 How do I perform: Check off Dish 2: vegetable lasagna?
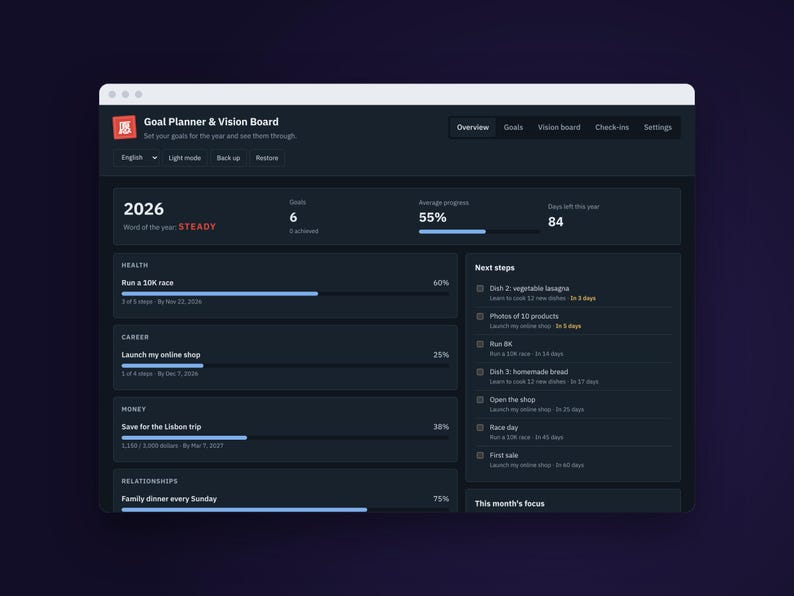pos(480,289)
